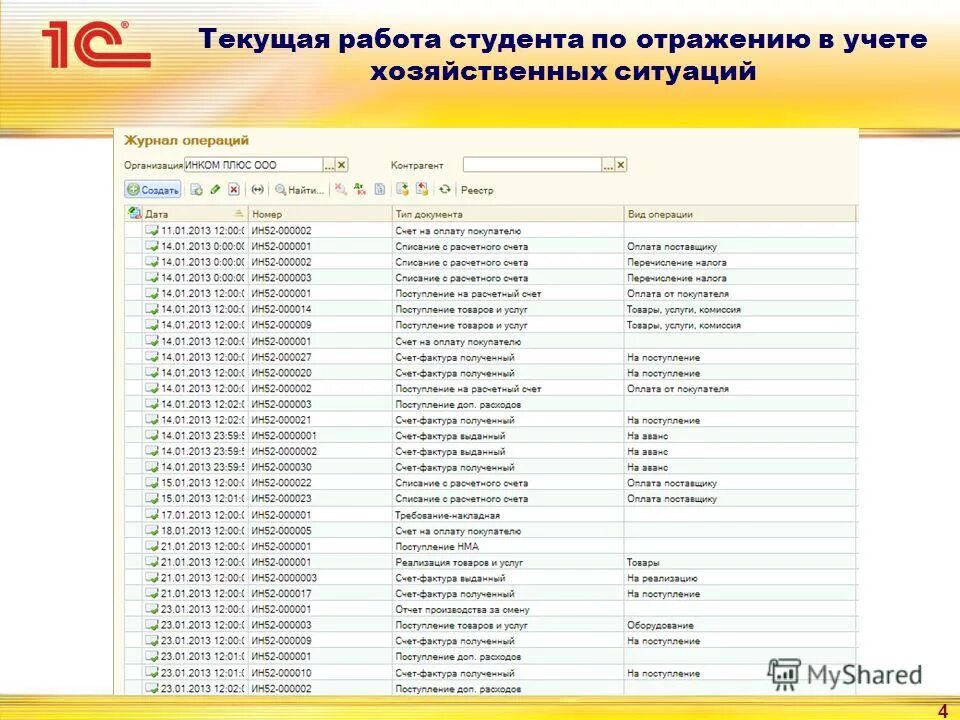Click the refresh list icon

point(446,188)
